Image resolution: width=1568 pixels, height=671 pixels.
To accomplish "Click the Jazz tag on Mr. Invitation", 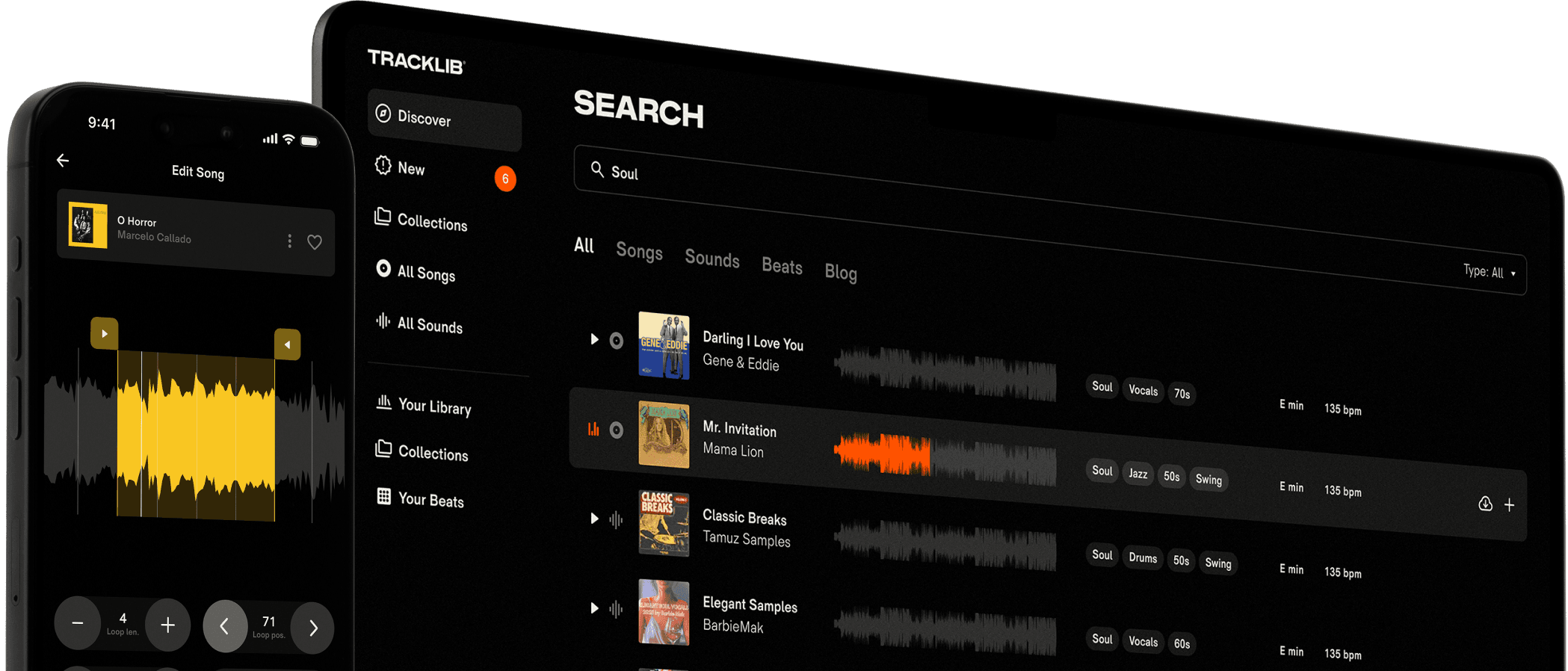I will (x=1138, y=474).
